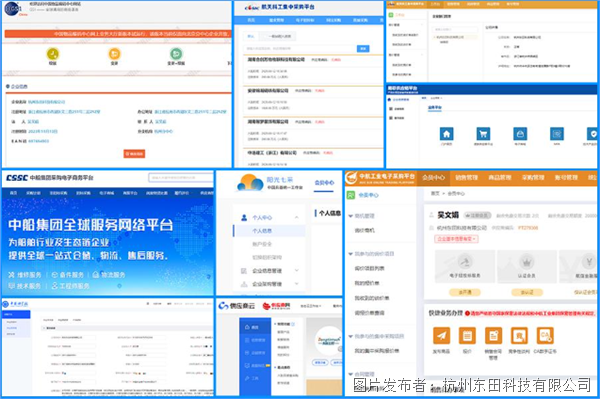Focus the search field in 航天科工集中采购平台
The image size is (600, 399).
pos(300,49)
